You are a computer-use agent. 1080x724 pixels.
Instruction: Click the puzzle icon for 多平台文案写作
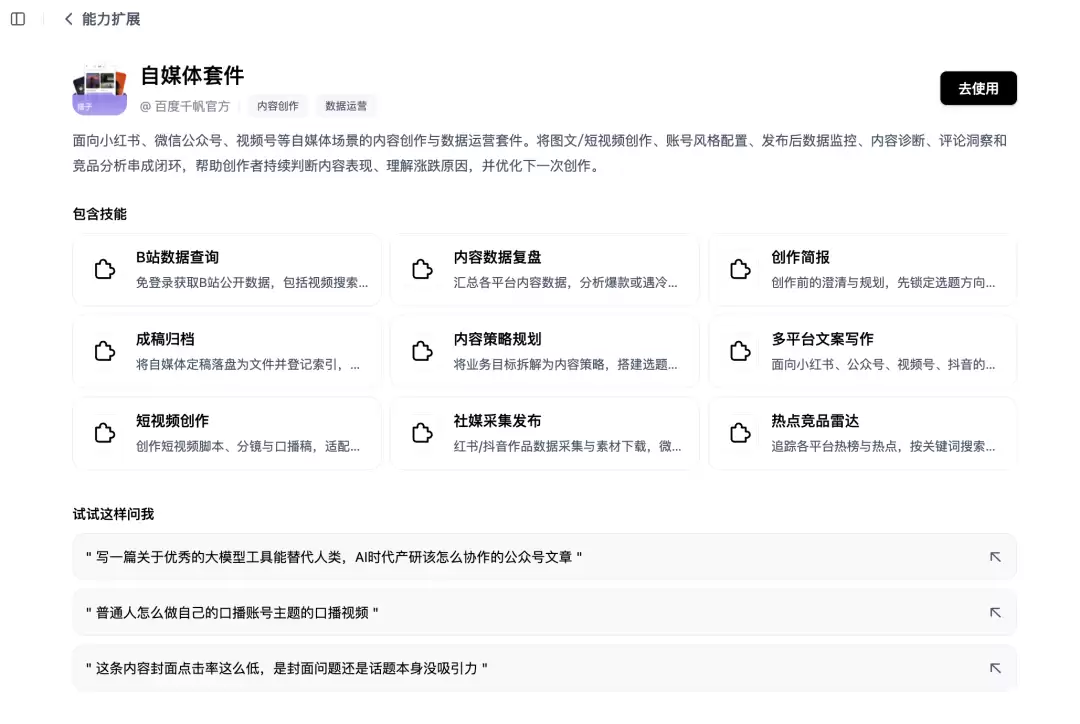point(740,351)
